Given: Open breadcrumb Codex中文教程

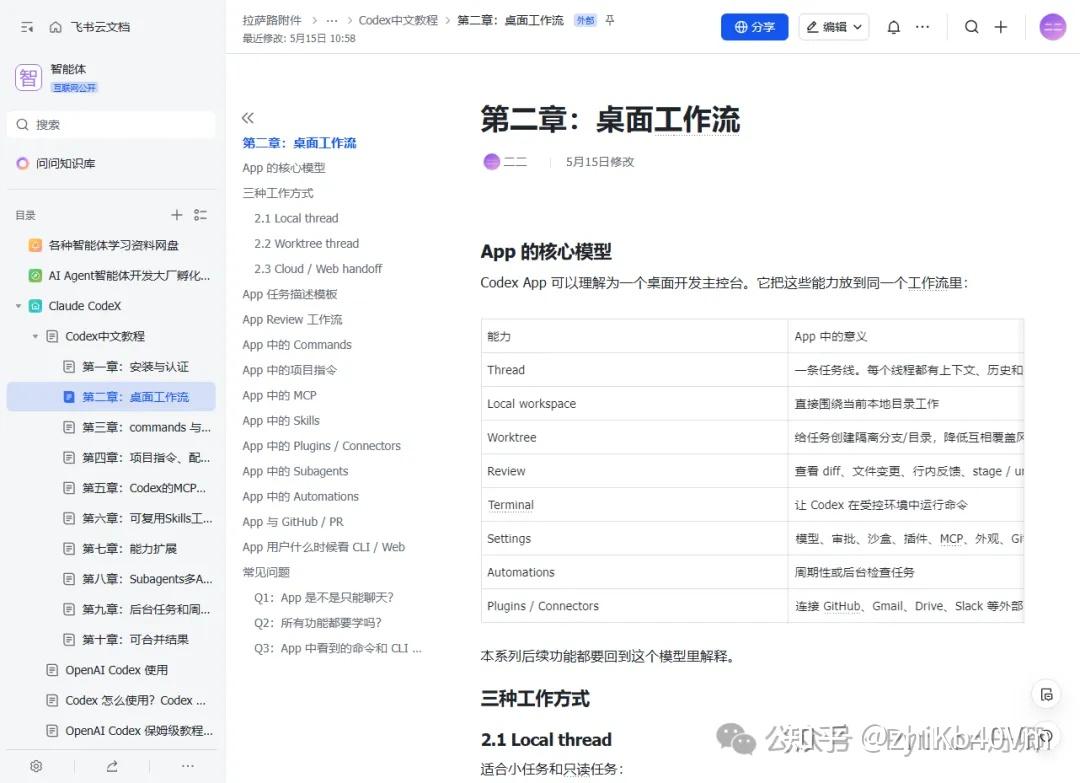Looking at the screenshot, I should [x=398, y=21].
